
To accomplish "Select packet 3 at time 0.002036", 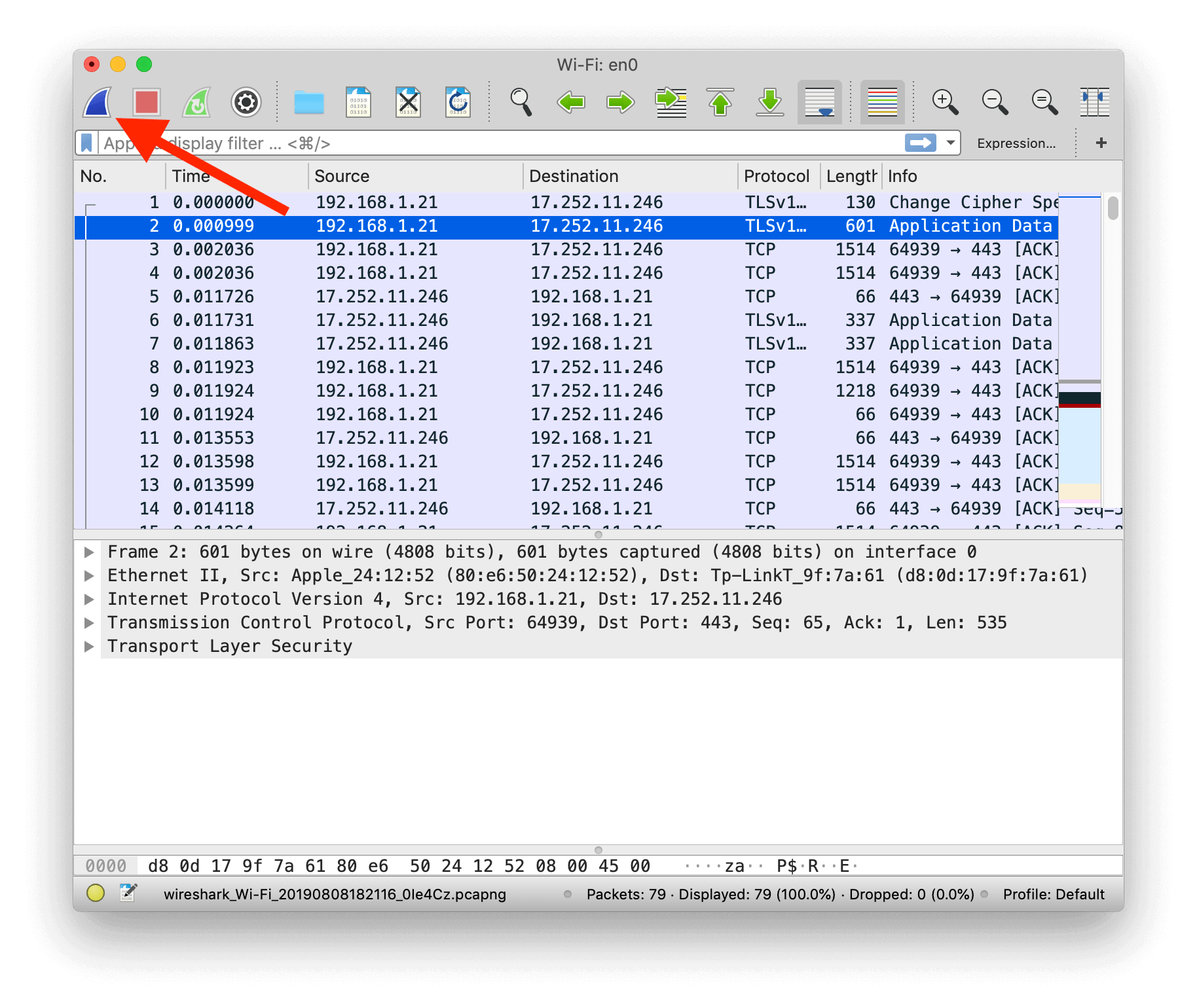I will click(x=566, y=249).
